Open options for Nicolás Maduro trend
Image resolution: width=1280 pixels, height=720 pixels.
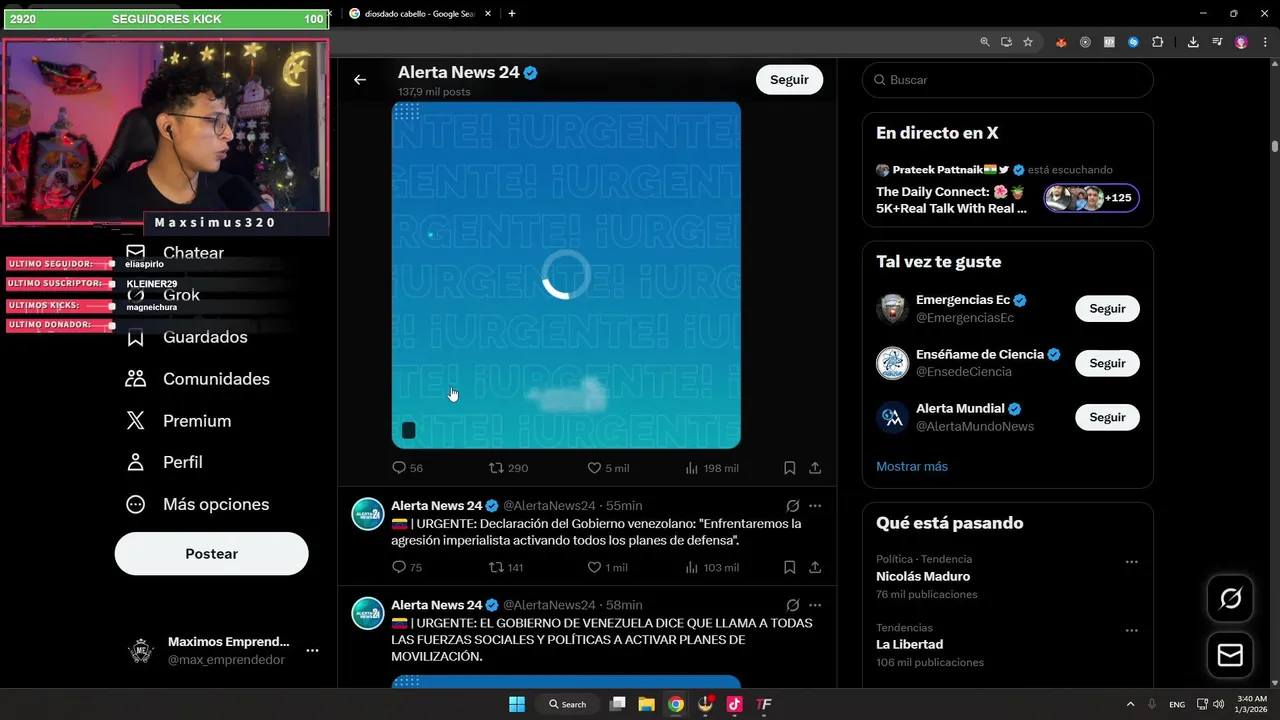[1131, 562]
